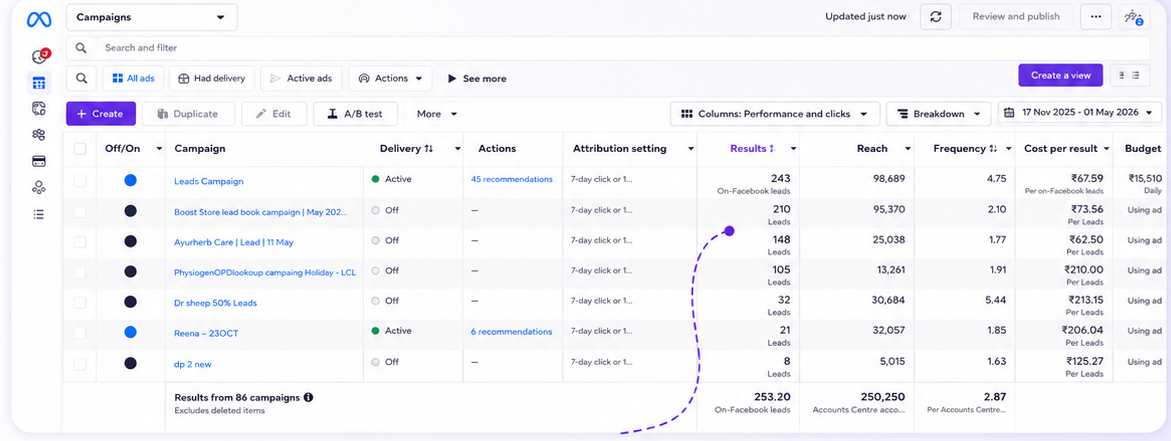The height and width of the screenshot is (441, 1171).
Task: Tick the select-all checkbox in header
Action: coord(80,149)
